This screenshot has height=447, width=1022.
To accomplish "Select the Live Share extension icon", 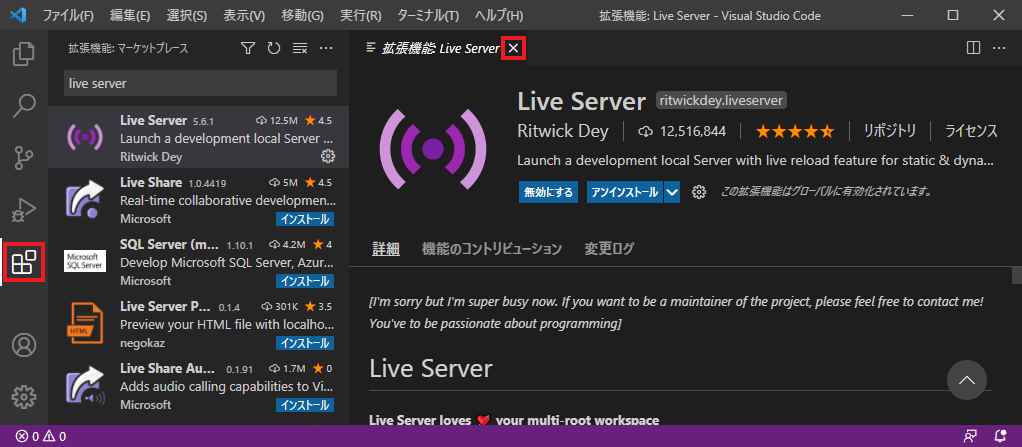I will click(85, 198).
